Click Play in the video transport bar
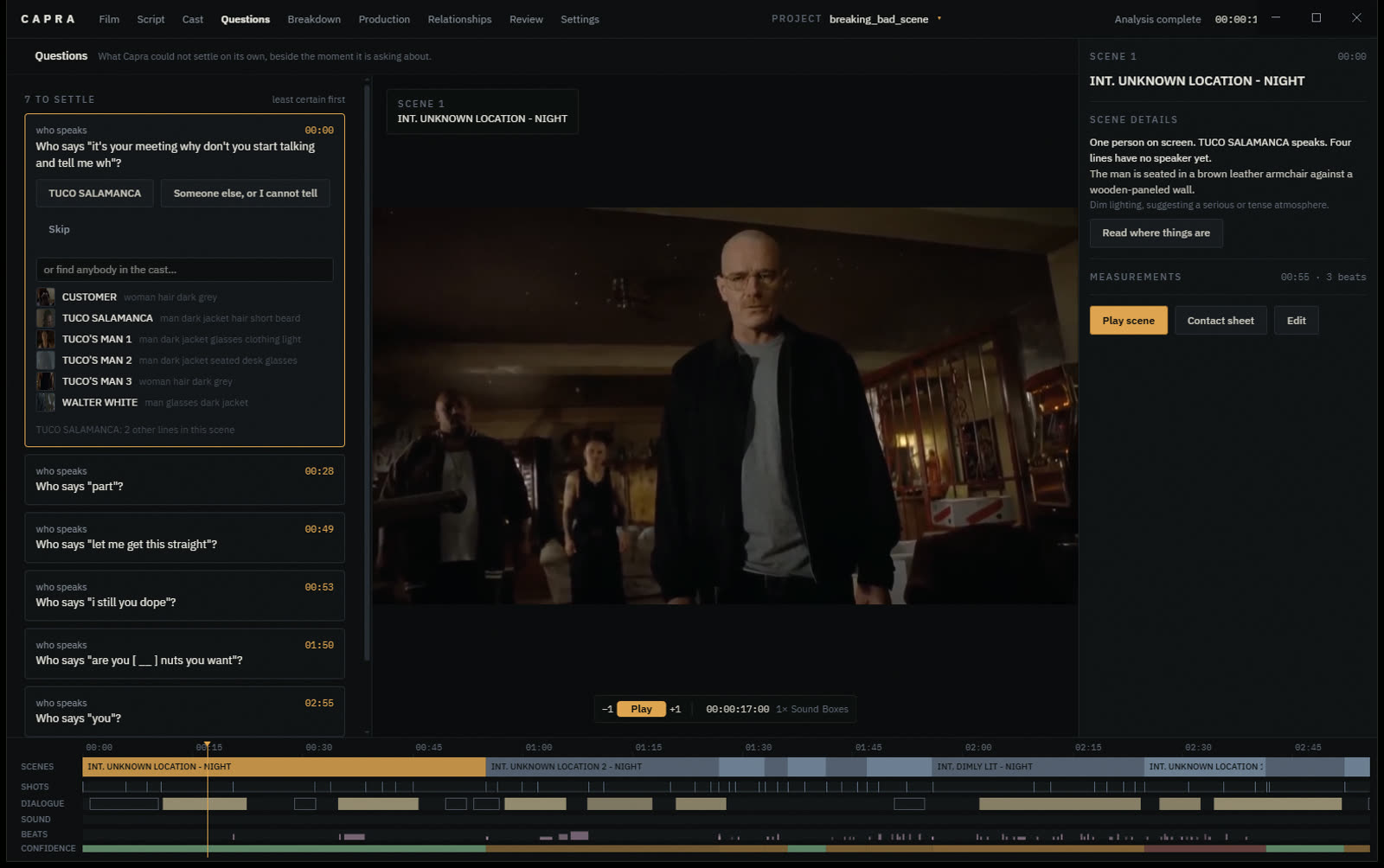Screen dimensions: 1384x868 [641, 709]
